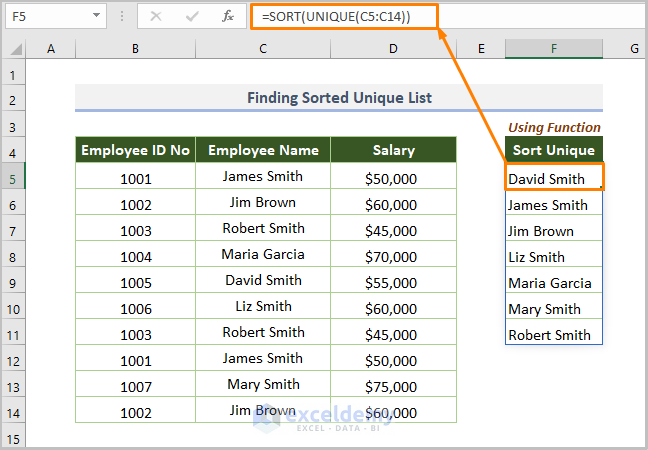Image resolution: width=648 pixels, height=450 pixels.
Task: Select row 14 header
Action: (13, 412)
